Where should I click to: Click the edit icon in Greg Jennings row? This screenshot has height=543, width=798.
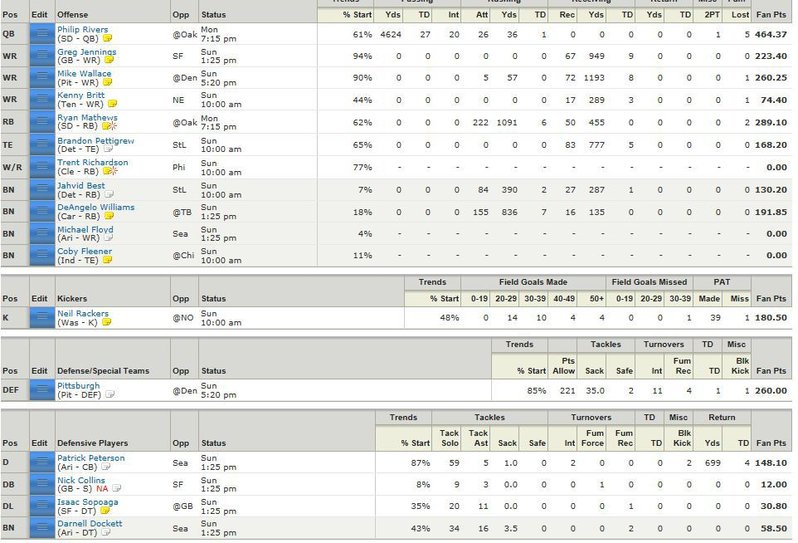click(42, 55)
